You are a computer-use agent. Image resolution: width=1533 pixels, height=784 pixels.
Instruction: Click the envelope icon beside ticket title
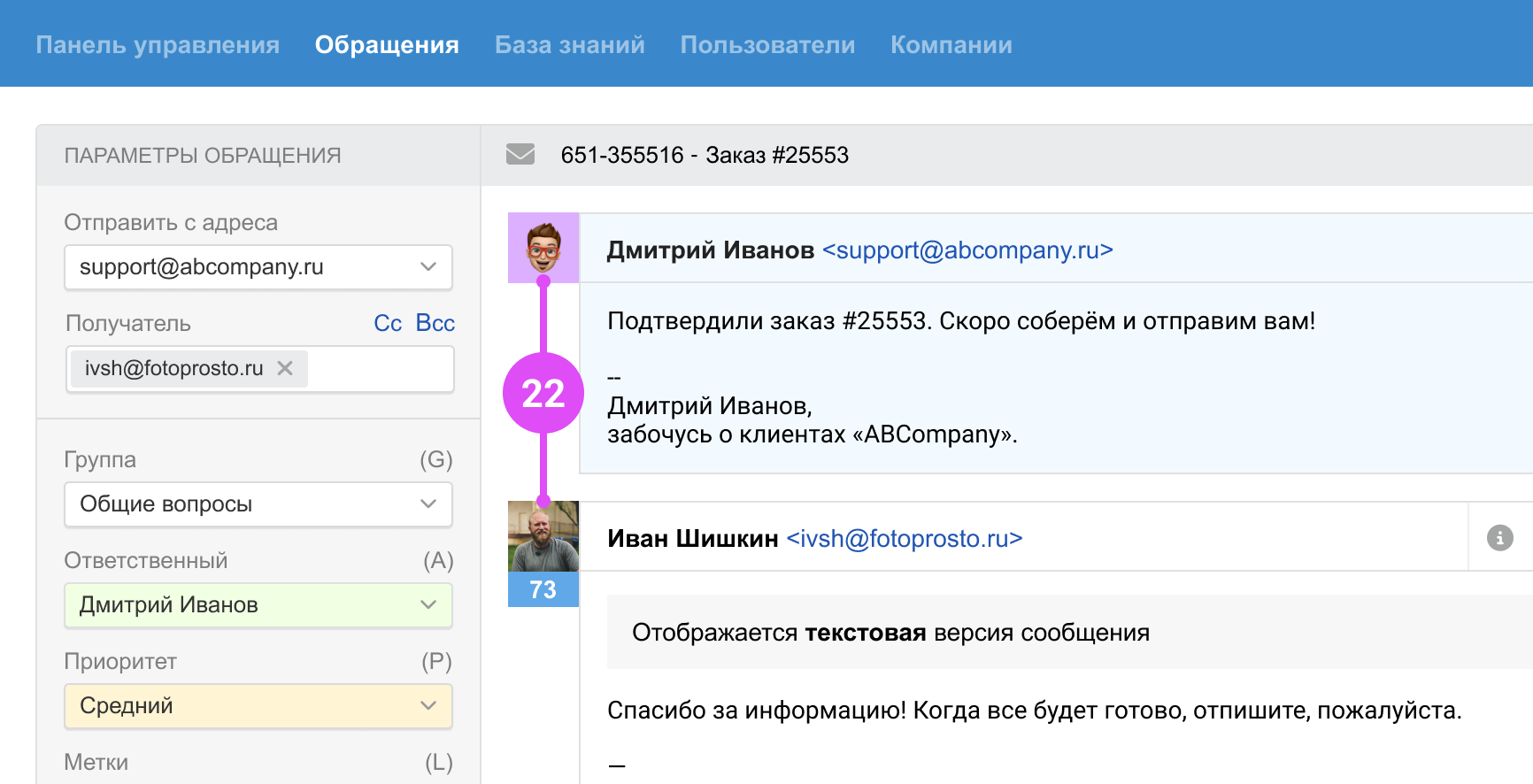click(520, 155)
